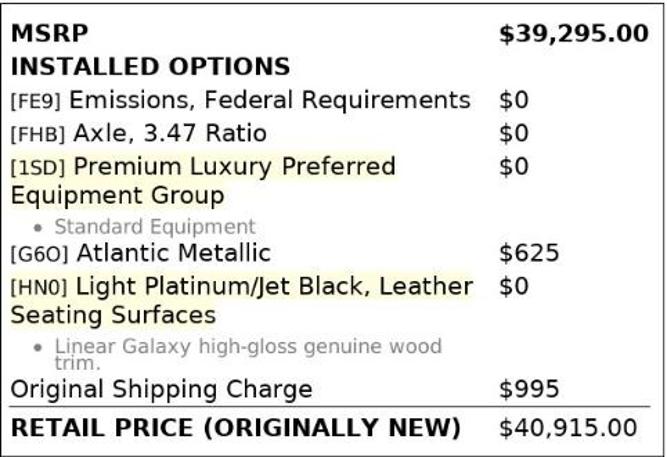Viewport: 667px width, 457px height.
Task: Select the $39,295.00 MSRP price
Action: [573, 34]
